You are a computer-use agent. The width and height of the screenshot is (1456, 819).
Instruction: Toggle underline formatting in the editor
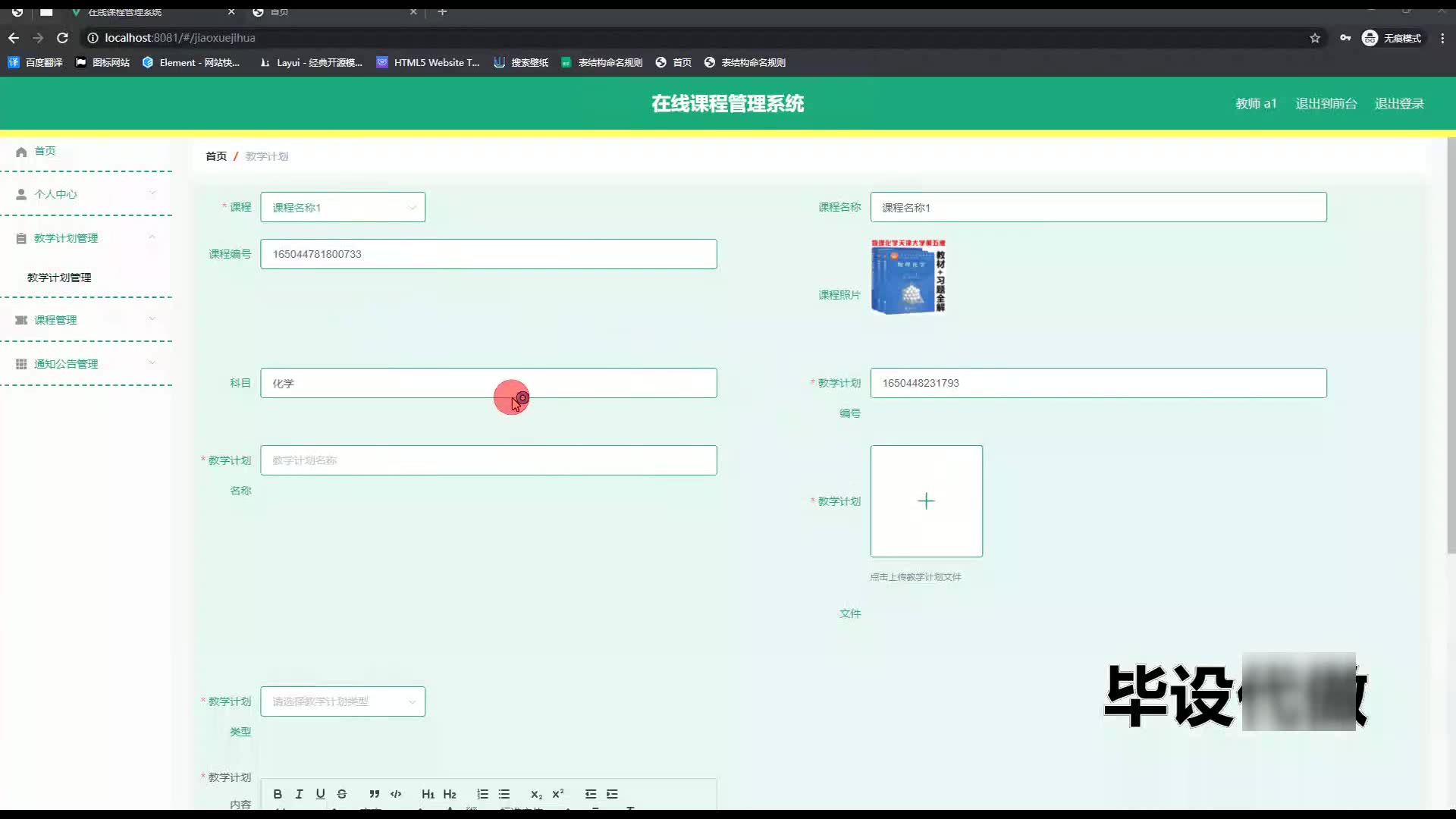320,794
